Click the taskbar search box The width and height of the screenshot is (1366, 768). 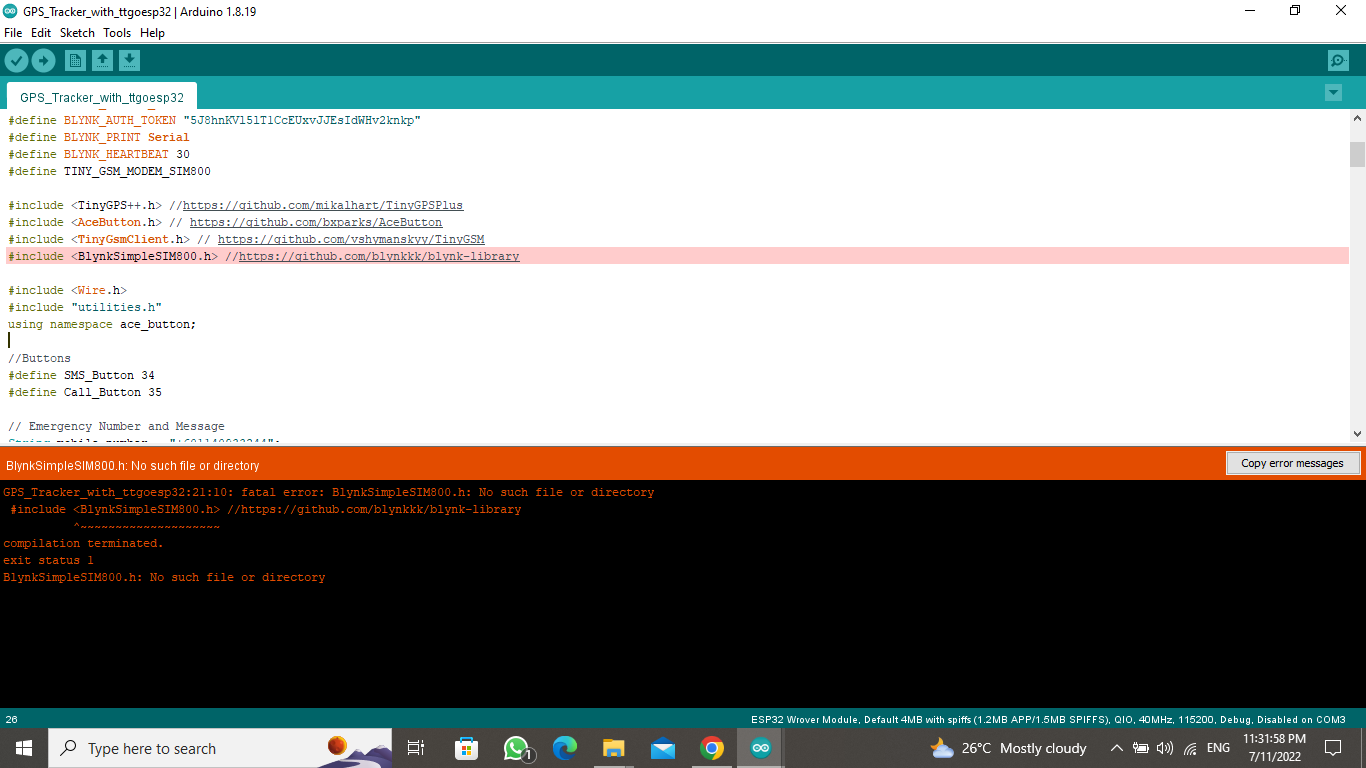[x=220, y=748]
